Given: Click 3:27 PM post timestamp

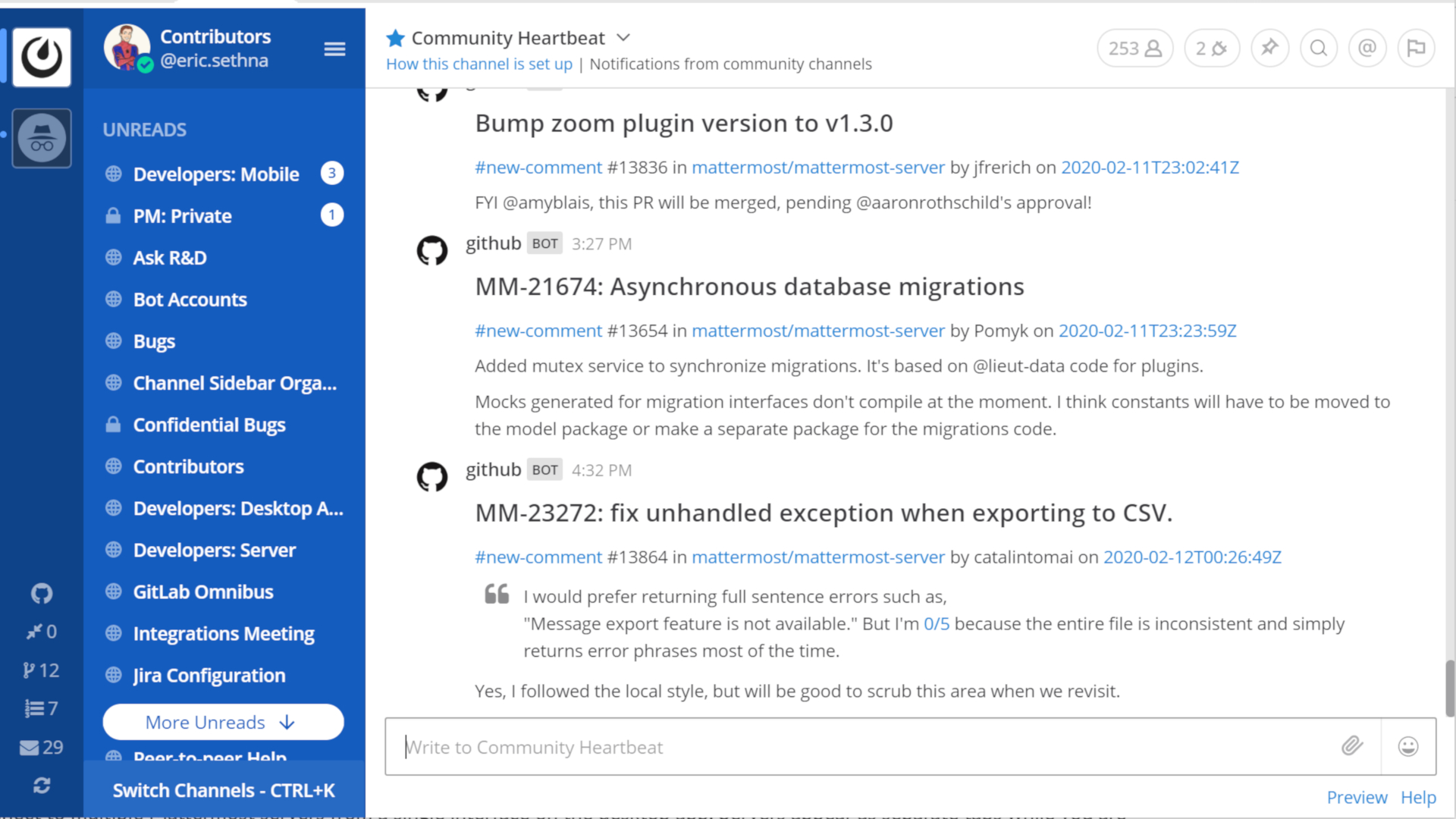Looking at the screenshot, I should [601, 244].
